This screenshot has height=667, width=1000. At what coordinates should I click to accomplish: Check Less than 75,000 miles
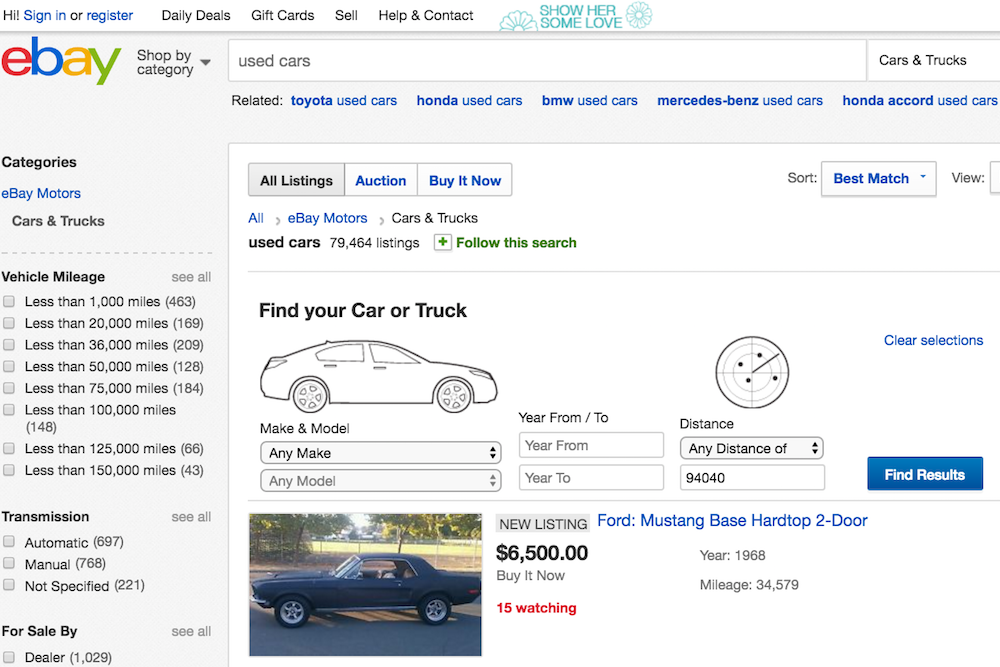pyautogui.click(x=9, y=388)
